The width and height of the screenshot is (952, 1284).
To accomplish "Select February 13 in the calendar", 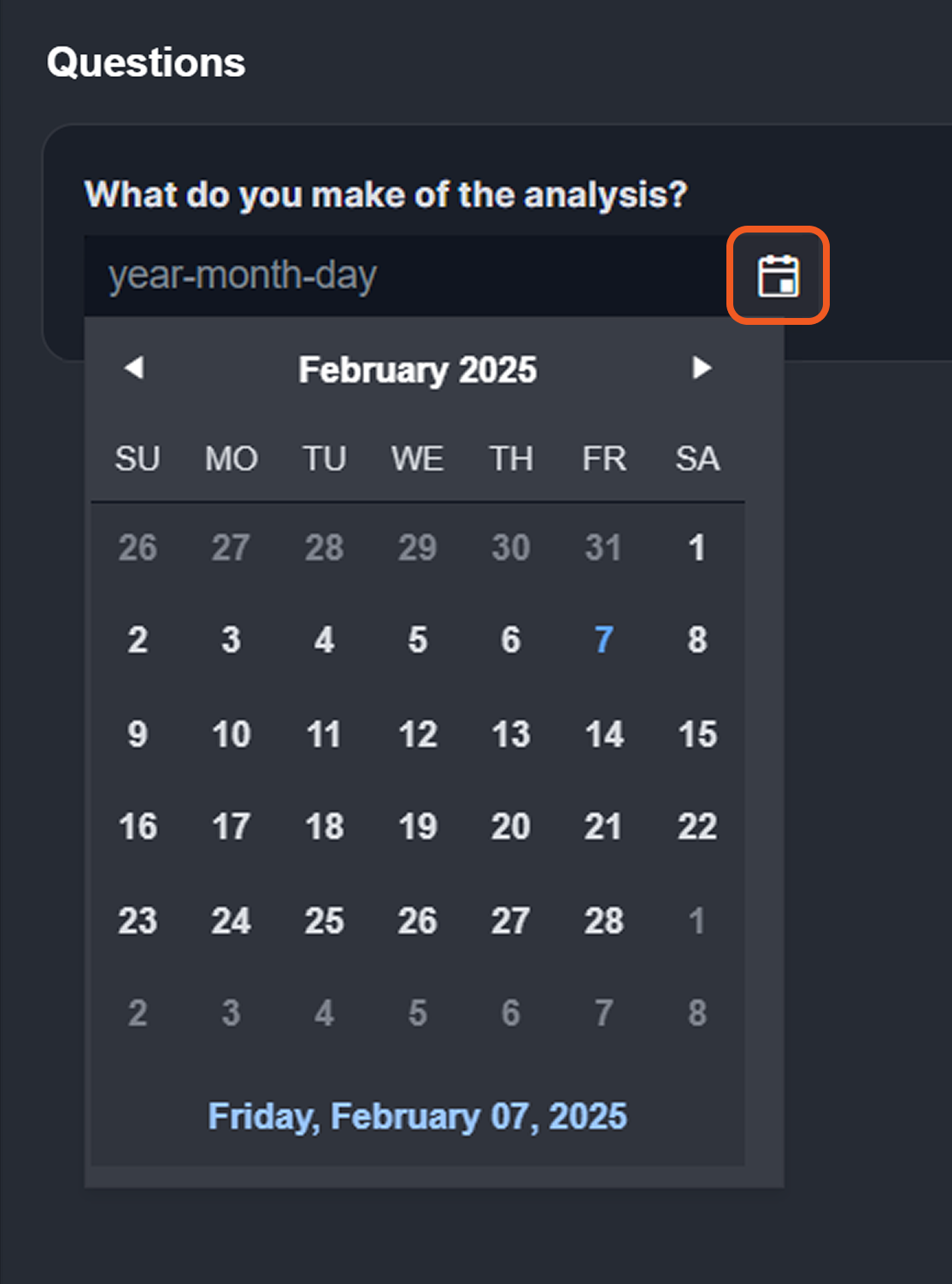I will pos(509,733).
